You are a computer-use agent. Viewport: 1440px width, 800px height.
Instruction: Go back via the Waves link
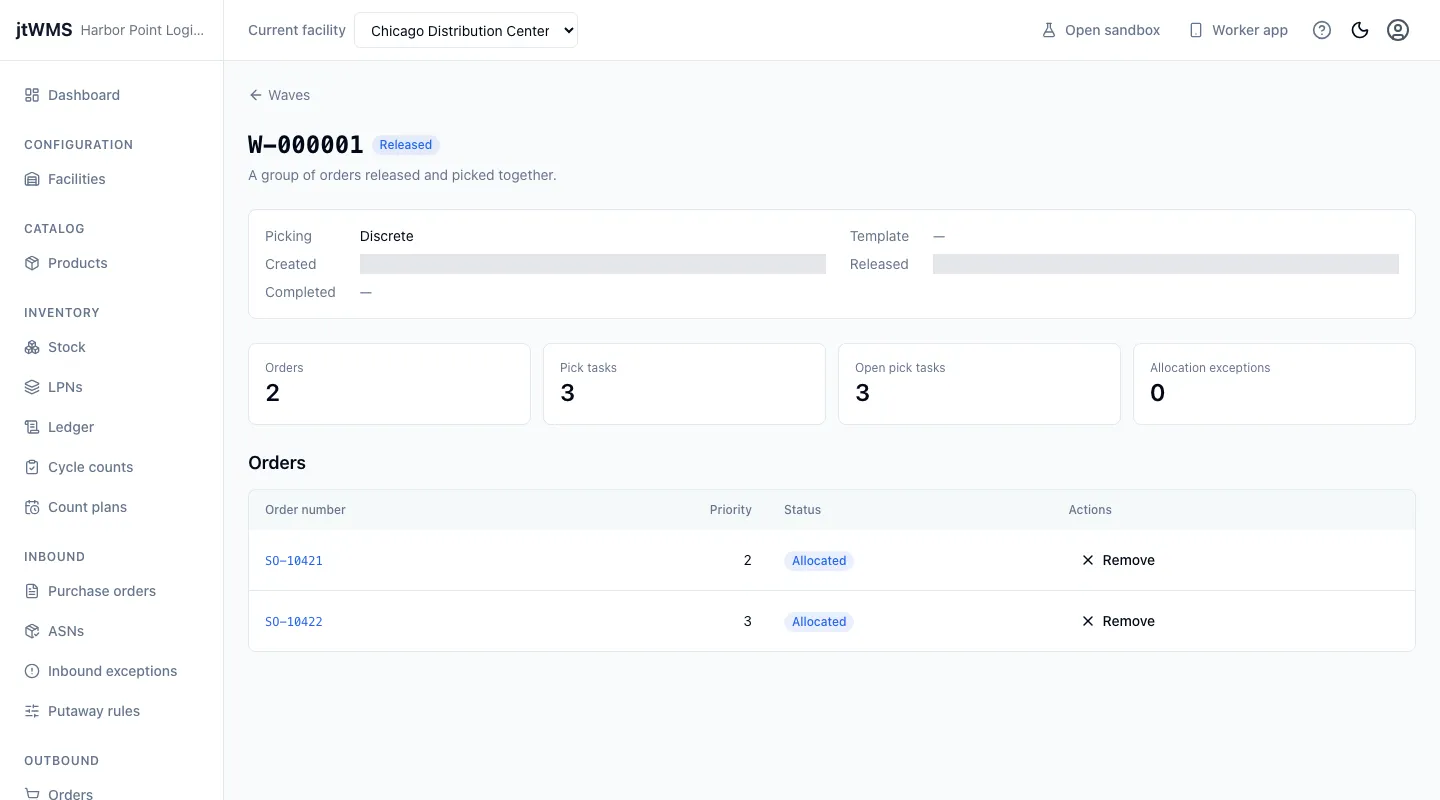[280, 95]
